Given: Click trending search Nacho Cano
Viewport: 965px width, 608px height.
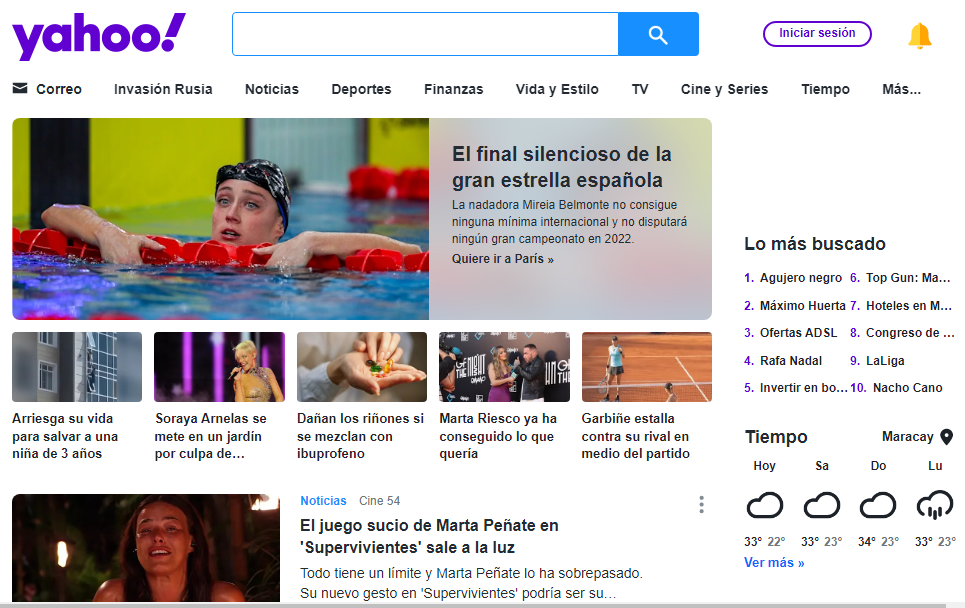Looking at the screenshot, I should click(x=908, y=388).
